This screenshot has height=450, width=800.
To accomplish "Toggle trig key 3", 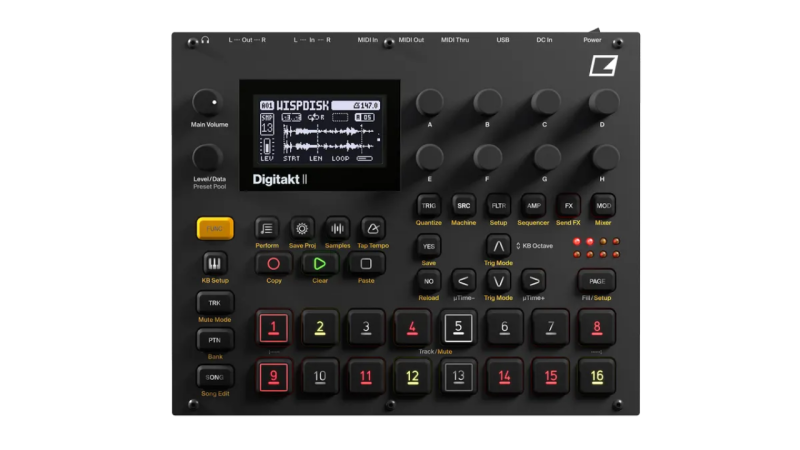I will click(x=366, y=328).
